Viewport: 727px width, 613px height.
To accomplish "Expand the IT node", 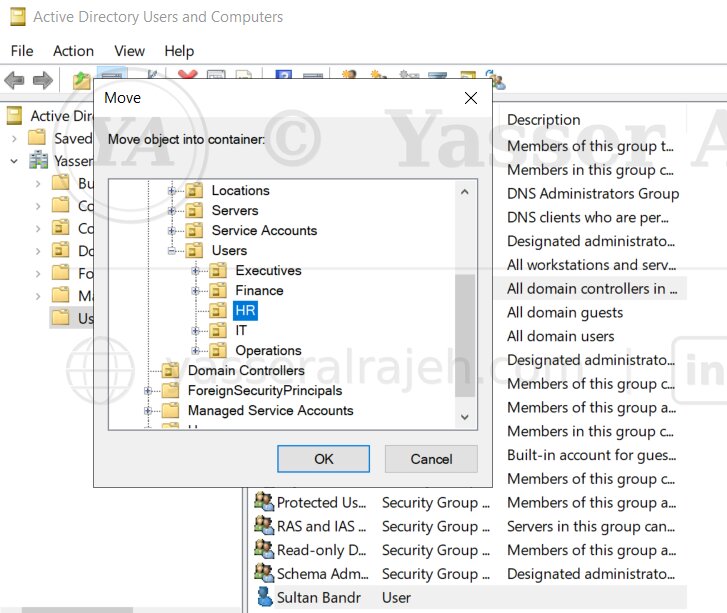I will (x=195, y=330).
